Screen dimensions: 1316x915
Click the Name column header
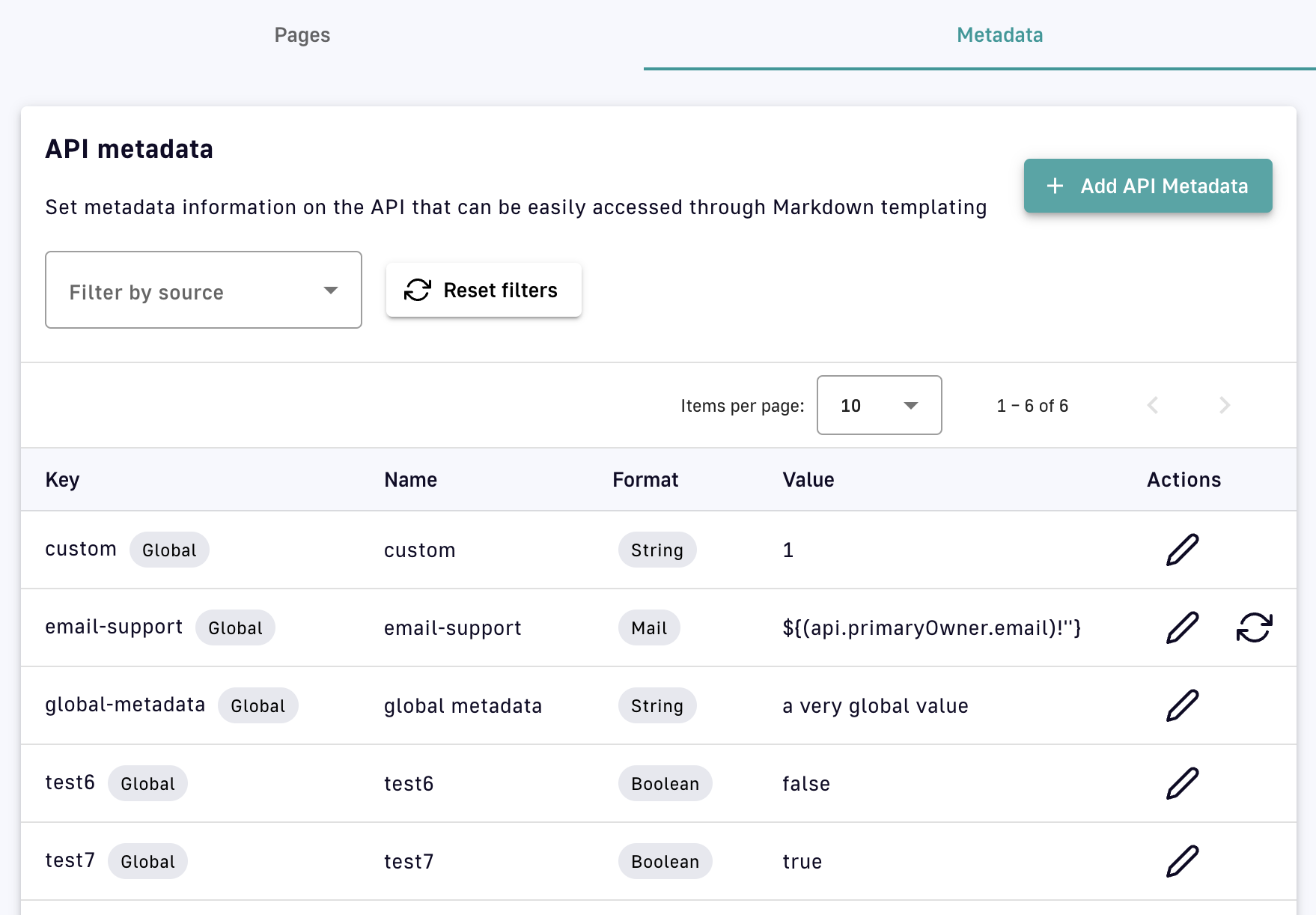[410, 480]
